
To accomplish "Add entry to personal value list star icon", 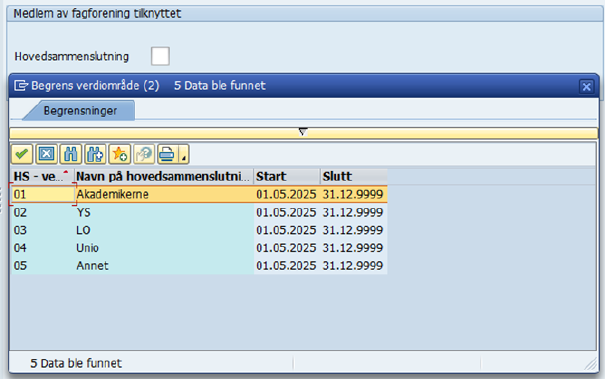I will pyautogui.click(x=120, y=154).
